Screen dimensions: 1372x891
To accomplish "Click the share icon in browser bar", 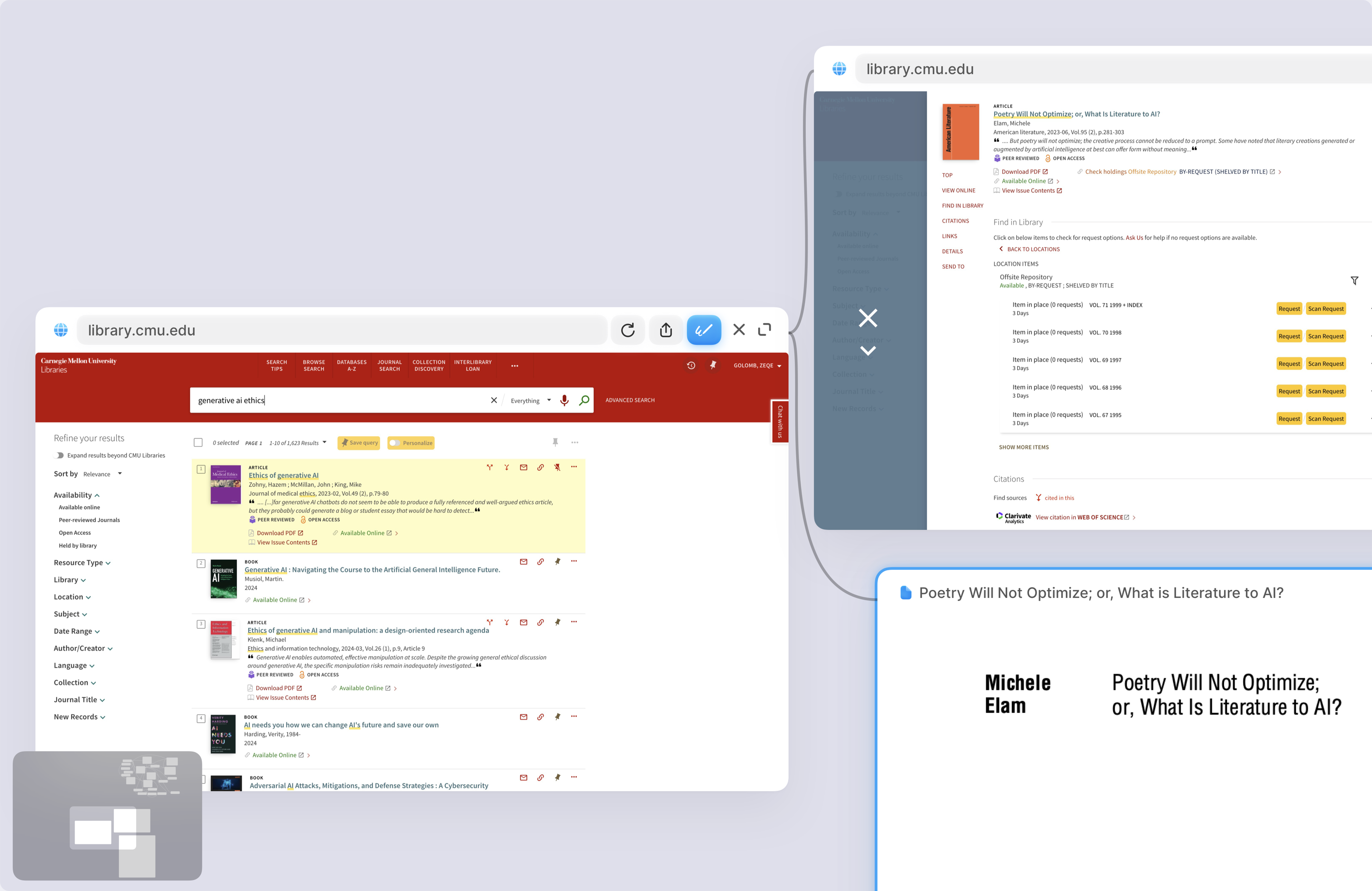I will [666, 330].
